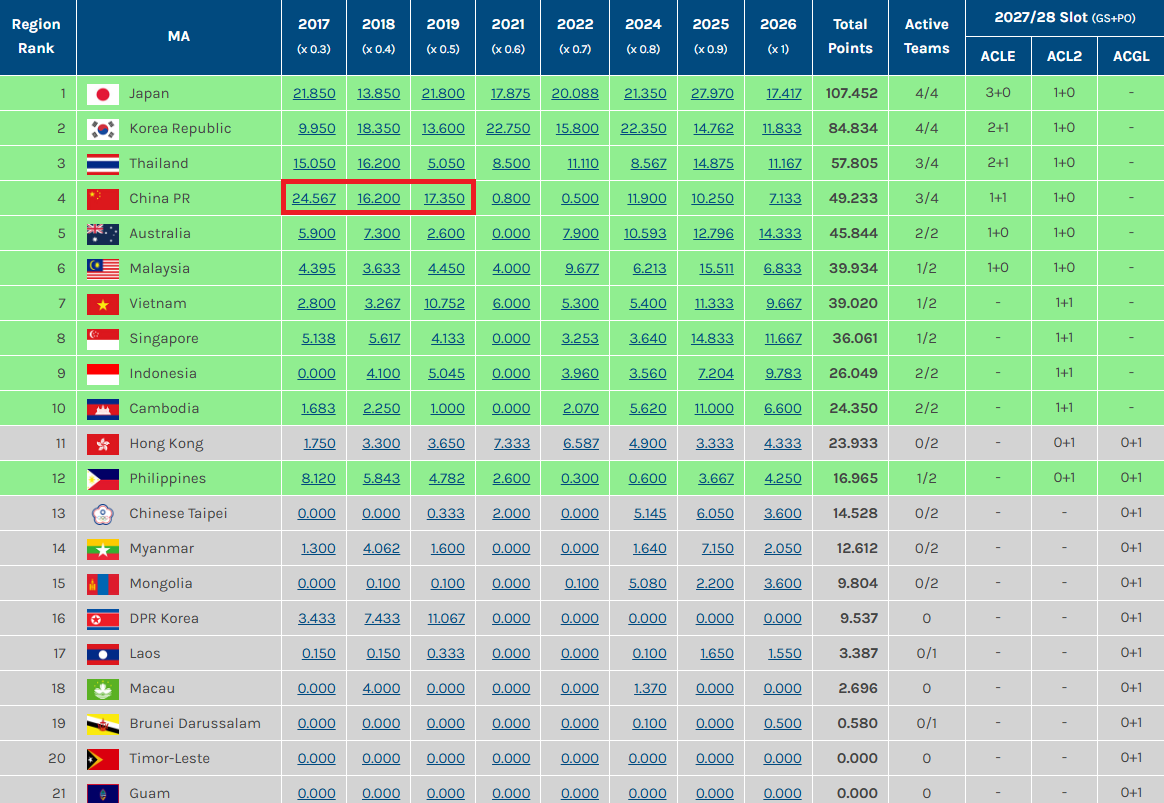Open China PR's 2017 points link 24.567

pyautogui.click(x=313, y=198)
